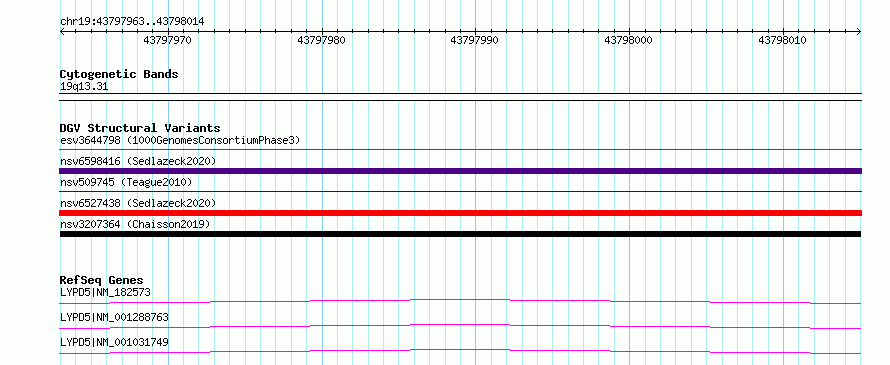Image resolution: width=890 pixels, height=365 pixels.
Task: Open the LYPD5|NM_001288763 transcript label
Action: point(114,317)
